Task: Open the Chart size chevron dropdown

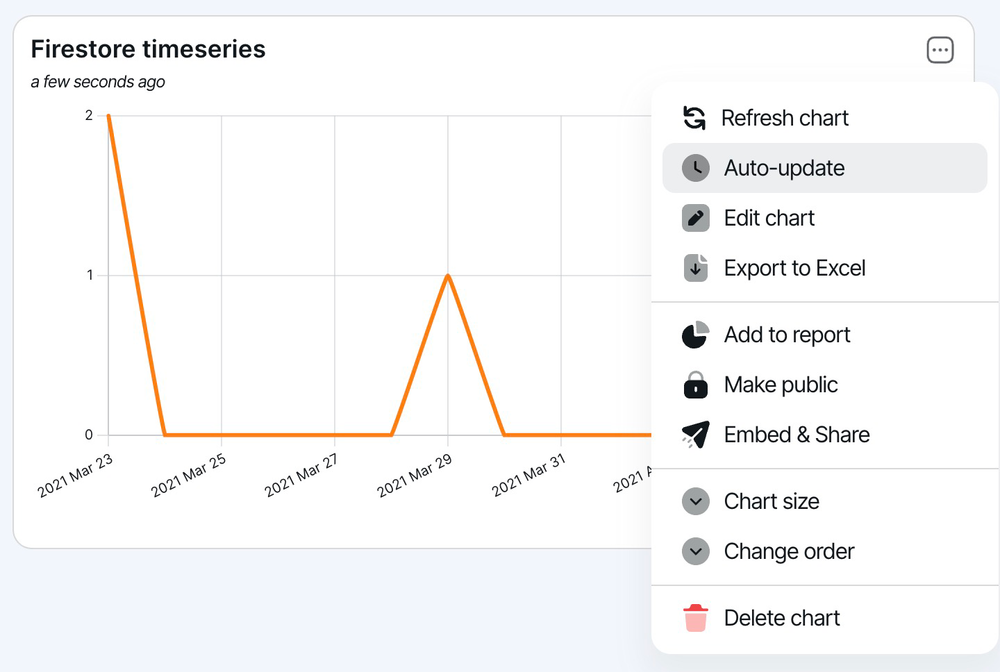Action: (x=695, y=501)
